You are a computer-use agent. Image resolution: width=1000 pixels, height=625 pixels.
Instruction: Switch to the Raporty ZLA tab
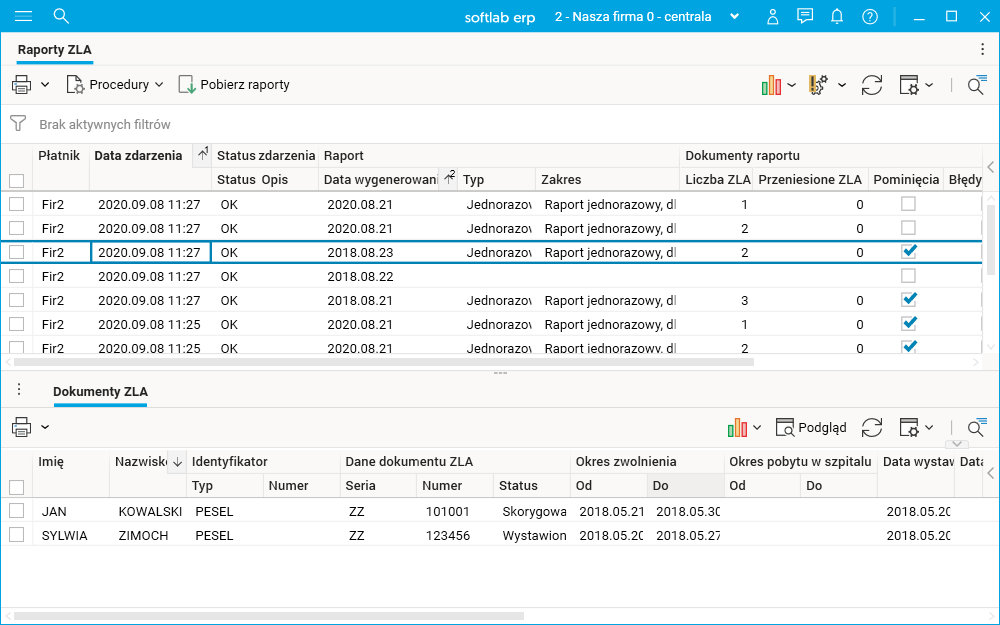click(55, 50)
